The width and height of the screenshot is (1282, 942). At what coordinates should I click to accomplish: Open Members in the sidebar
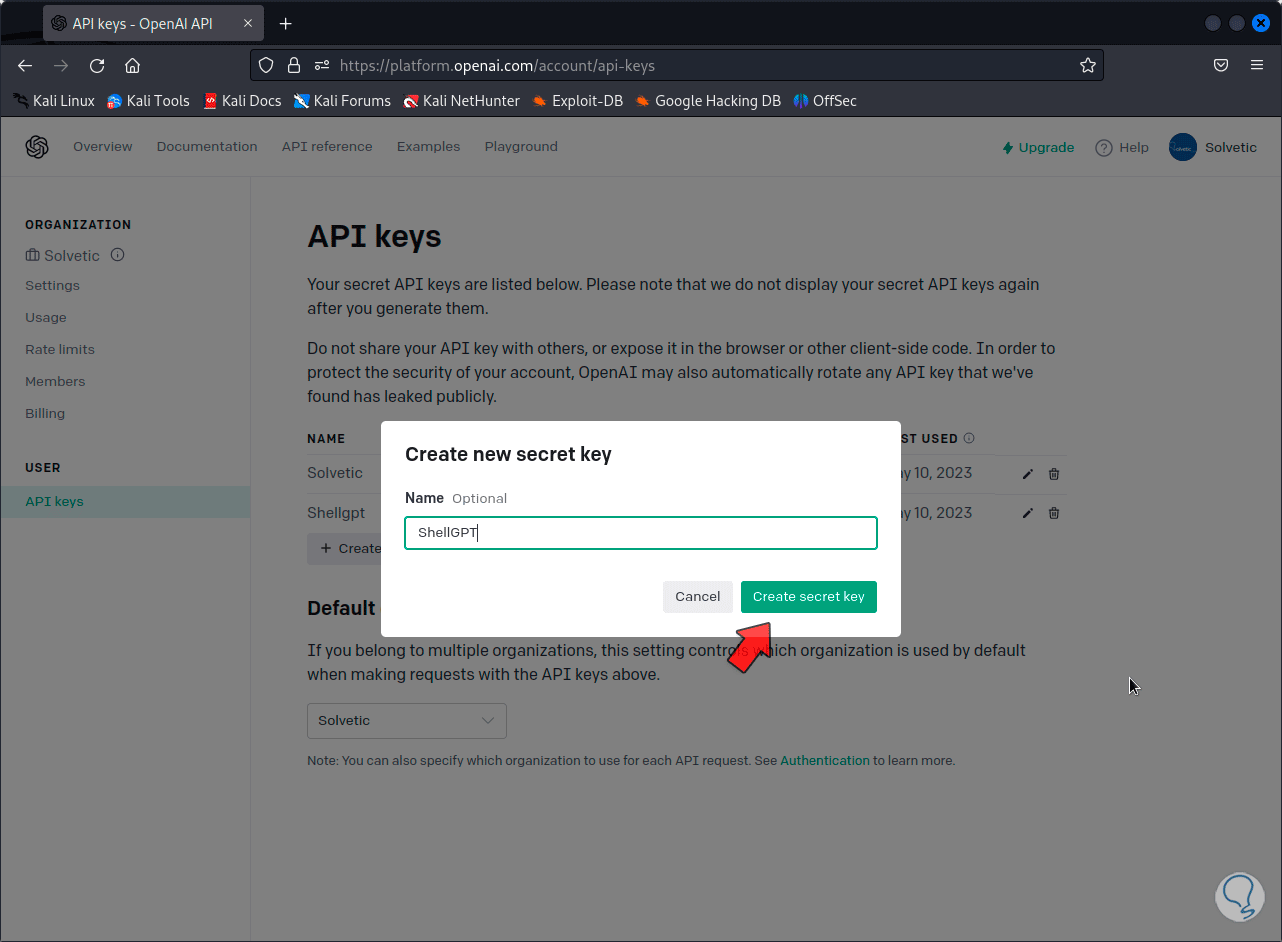pos(55,382)
